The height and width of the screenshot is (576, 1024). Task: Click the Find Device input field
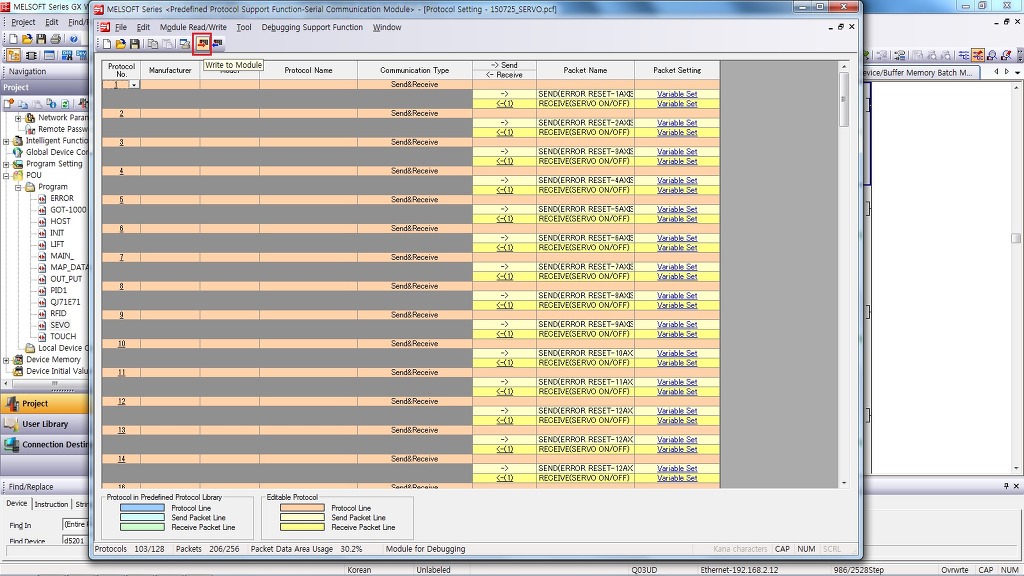[x=75, y=541]
